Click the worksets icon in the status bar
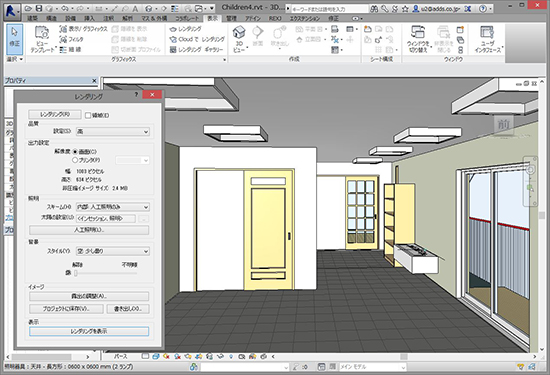This screenshot has height=375, width=550. pyautogui.click(x=193, y=367)
